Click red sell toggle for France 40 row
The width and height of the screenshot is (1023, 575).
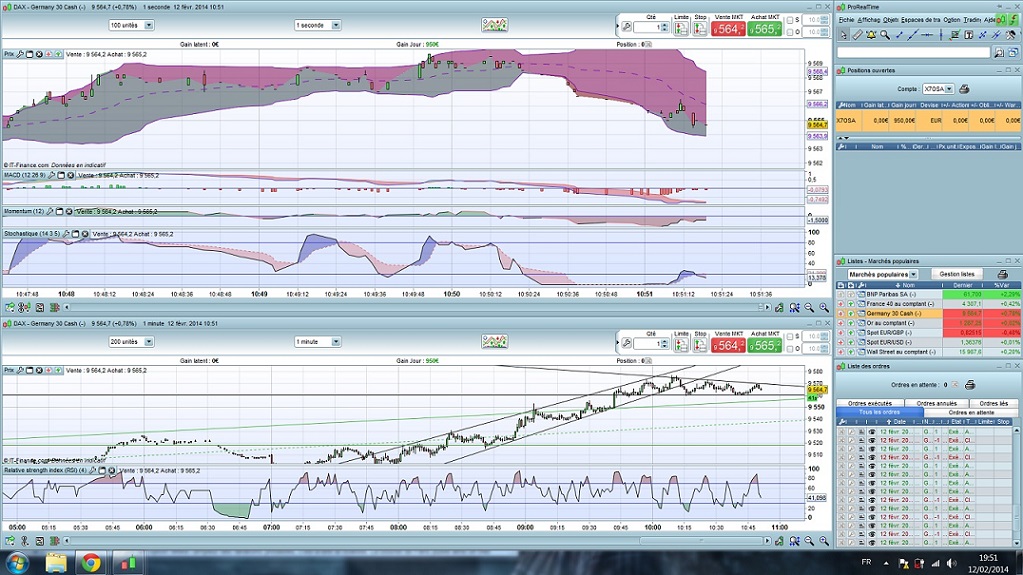coord(841,303)
